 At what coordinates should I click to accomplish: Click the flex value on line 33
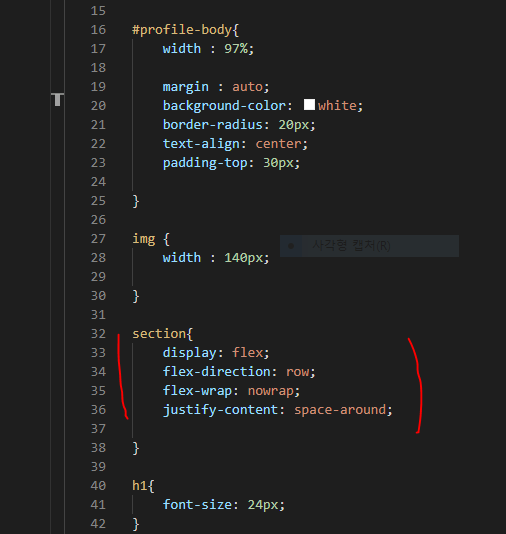(x=248, y=352)
